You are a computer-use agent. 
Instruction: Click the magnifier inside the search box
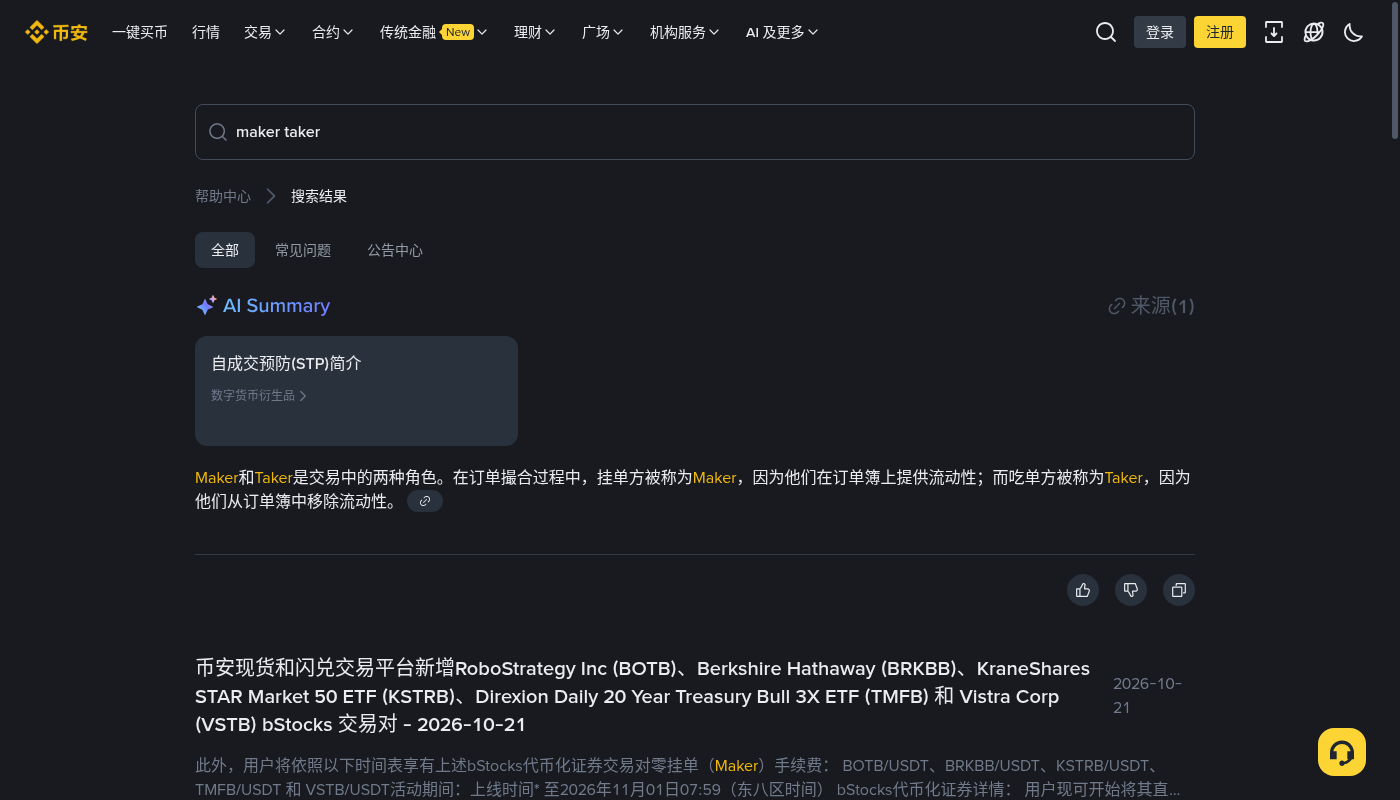tap(217, 132)
